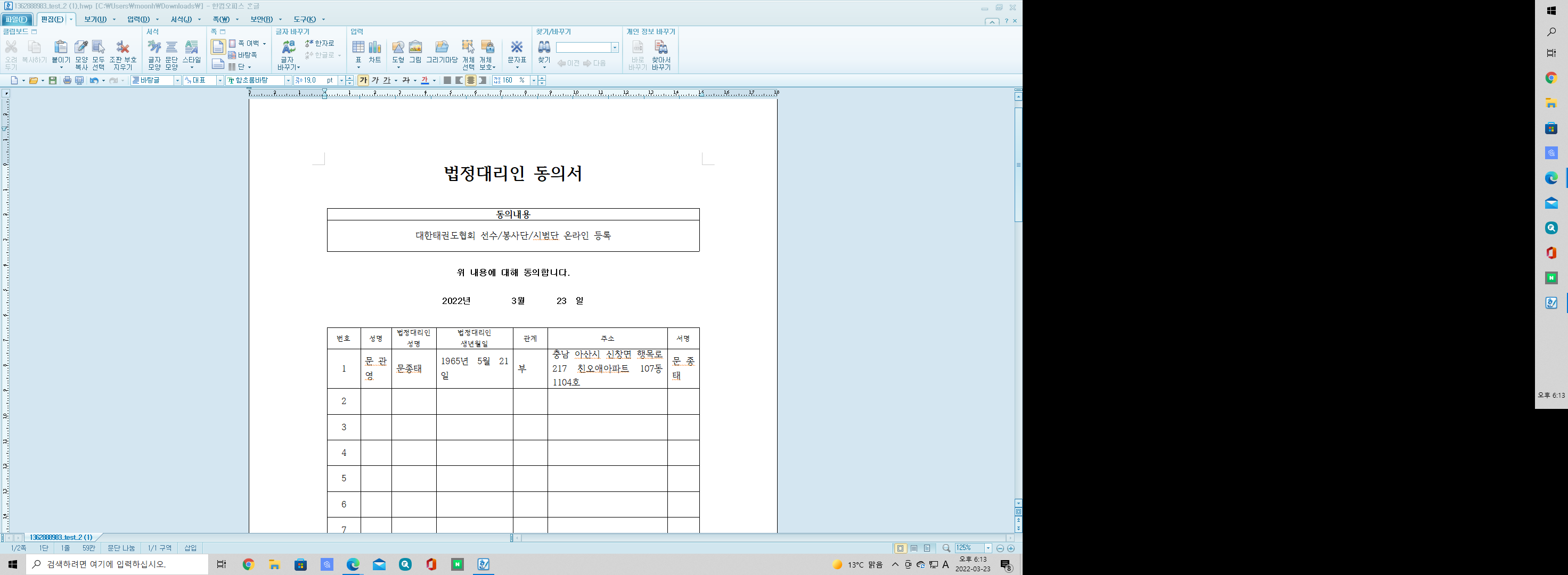This screenshot has height=575, width=1568.
Task: Open the 125% zoom level dropdown
Action: 988,548
